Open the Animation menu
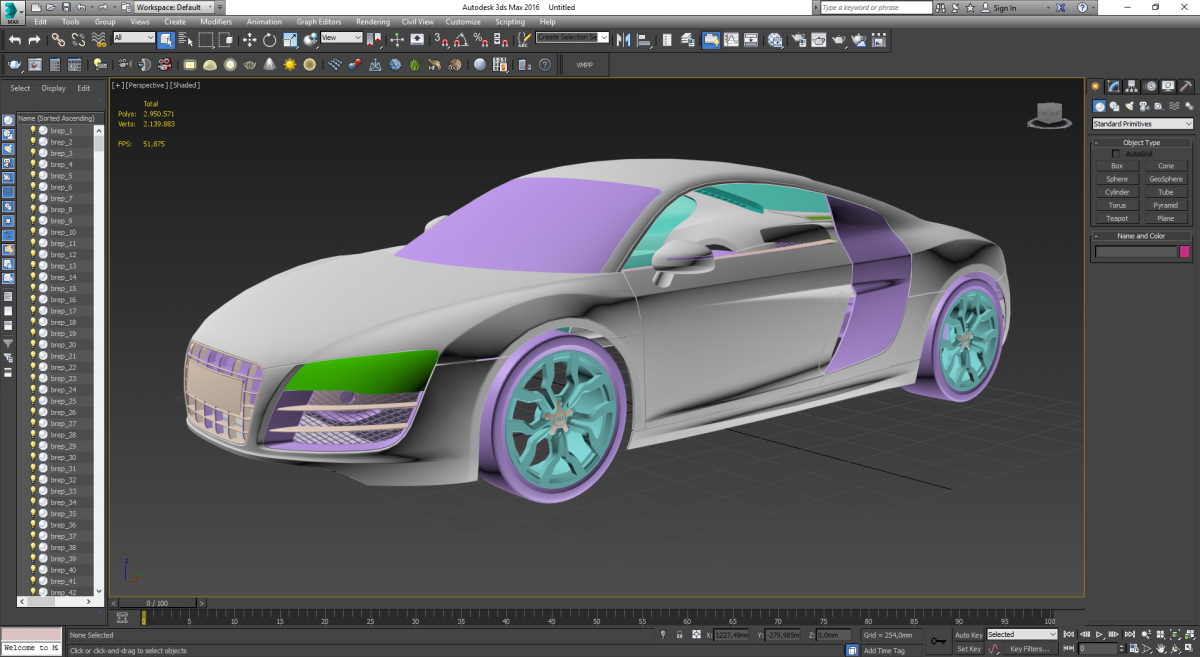This screenshot has height=657, width=1200. click(264, 22)
